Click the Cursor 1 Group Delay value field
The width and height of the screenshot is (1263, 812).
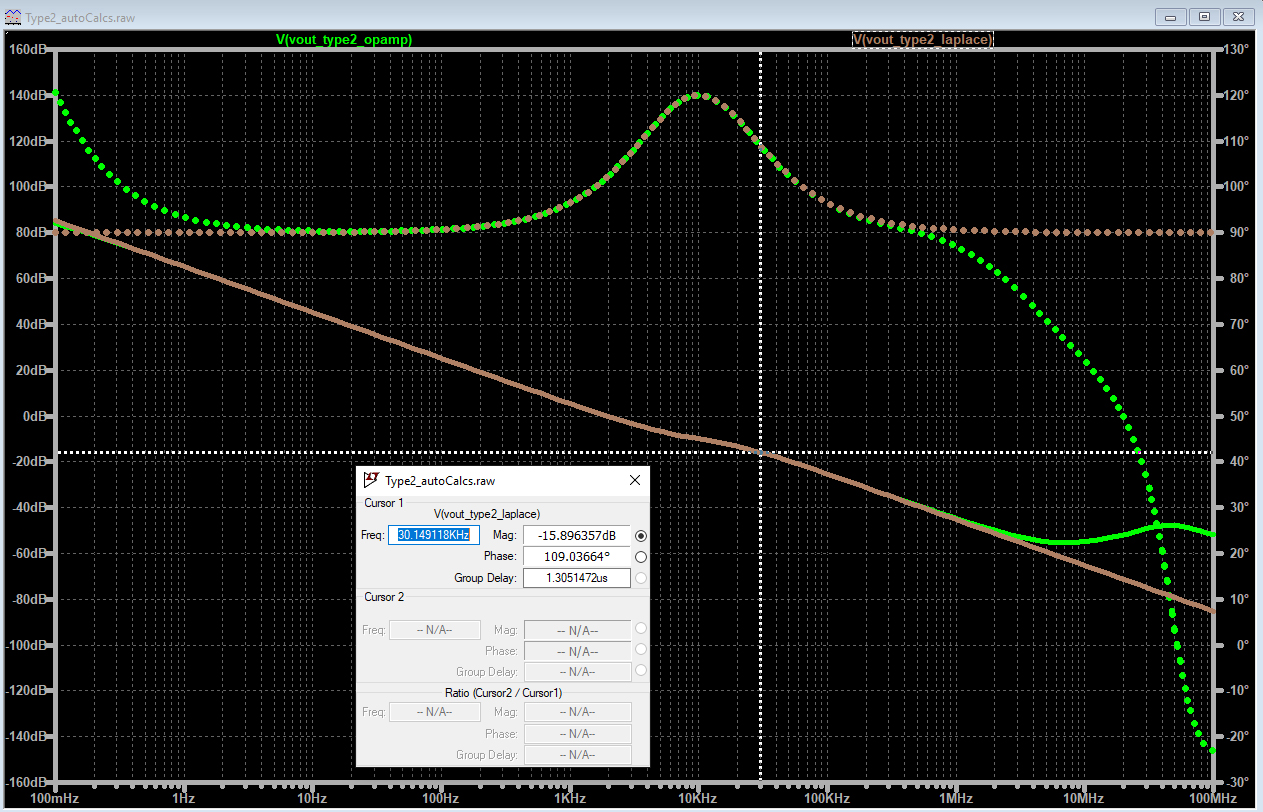click(577, 578)
